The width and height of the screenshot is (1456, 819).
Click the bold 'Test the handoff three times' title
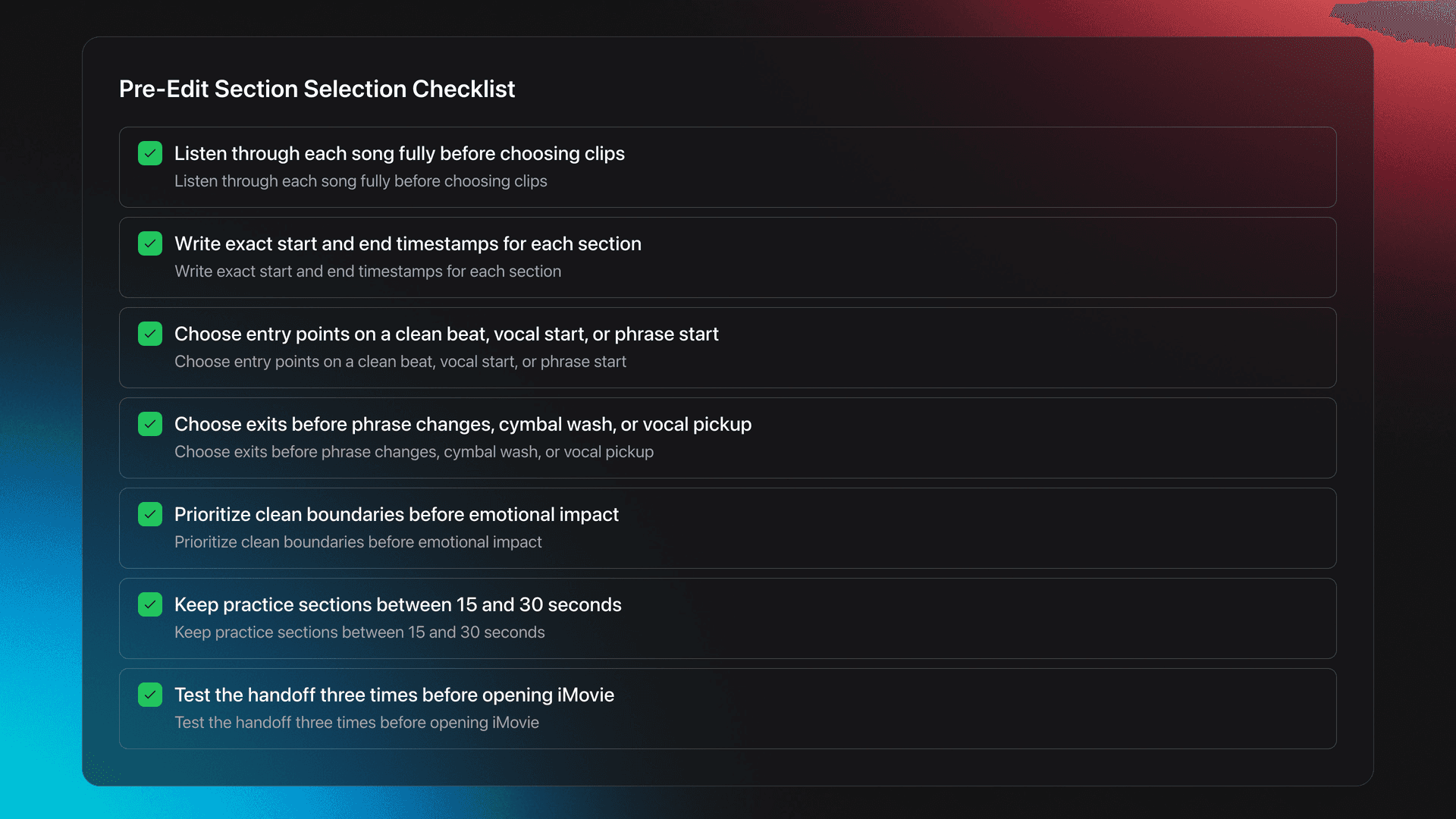pos(394,695)
